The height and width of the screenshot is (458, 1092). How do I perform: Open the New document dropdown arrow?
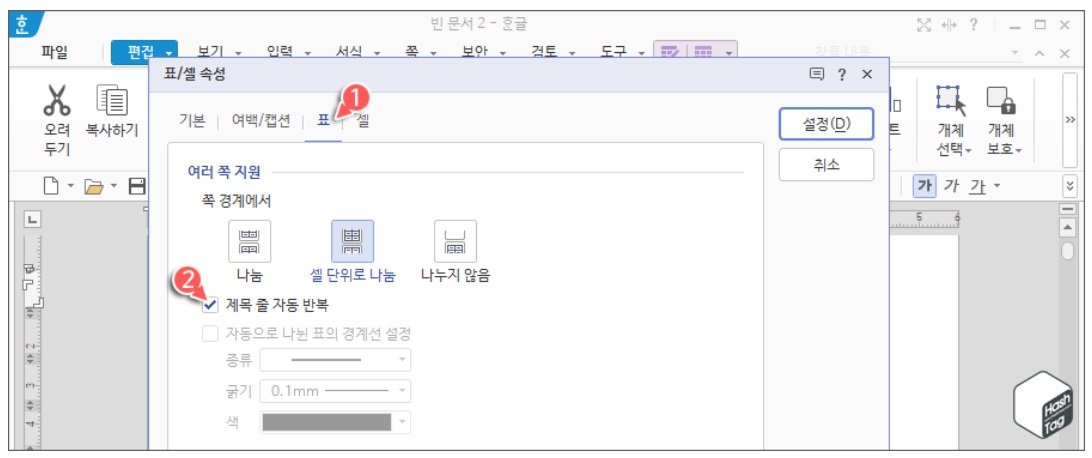(70, 187)
